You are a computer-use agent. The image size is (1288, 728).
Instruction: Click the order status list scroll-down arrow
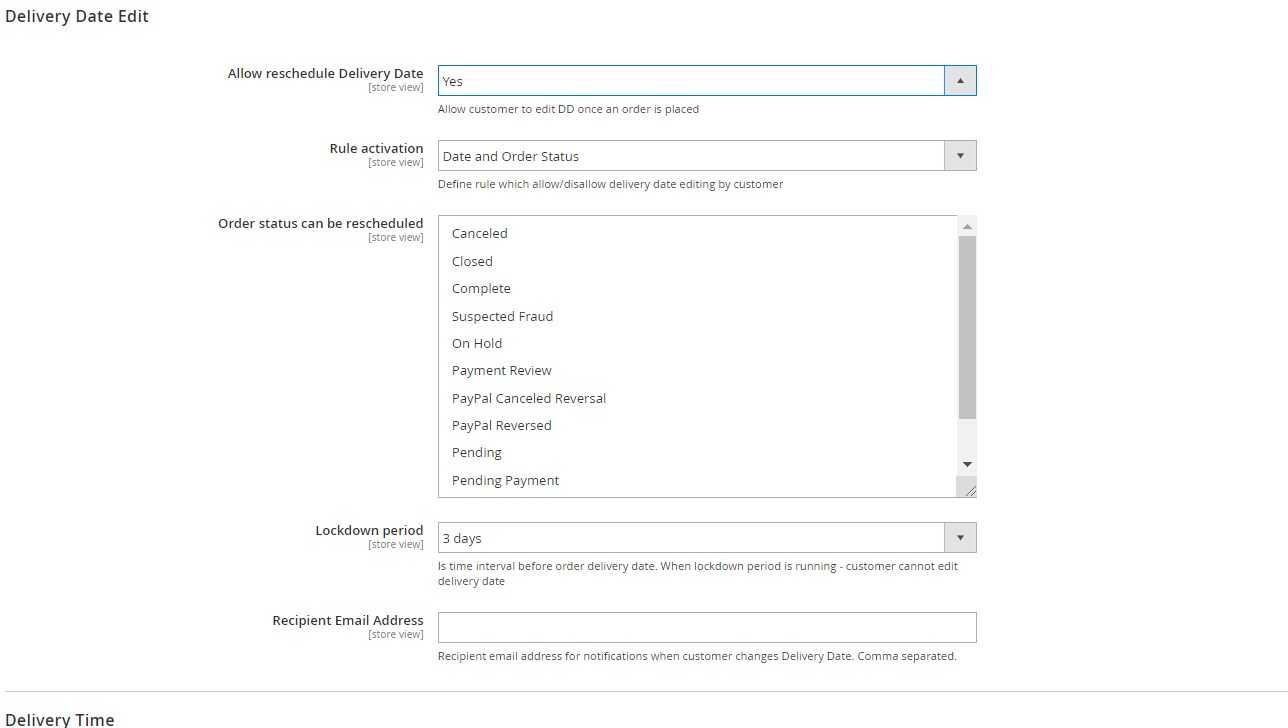pos(967,464)
